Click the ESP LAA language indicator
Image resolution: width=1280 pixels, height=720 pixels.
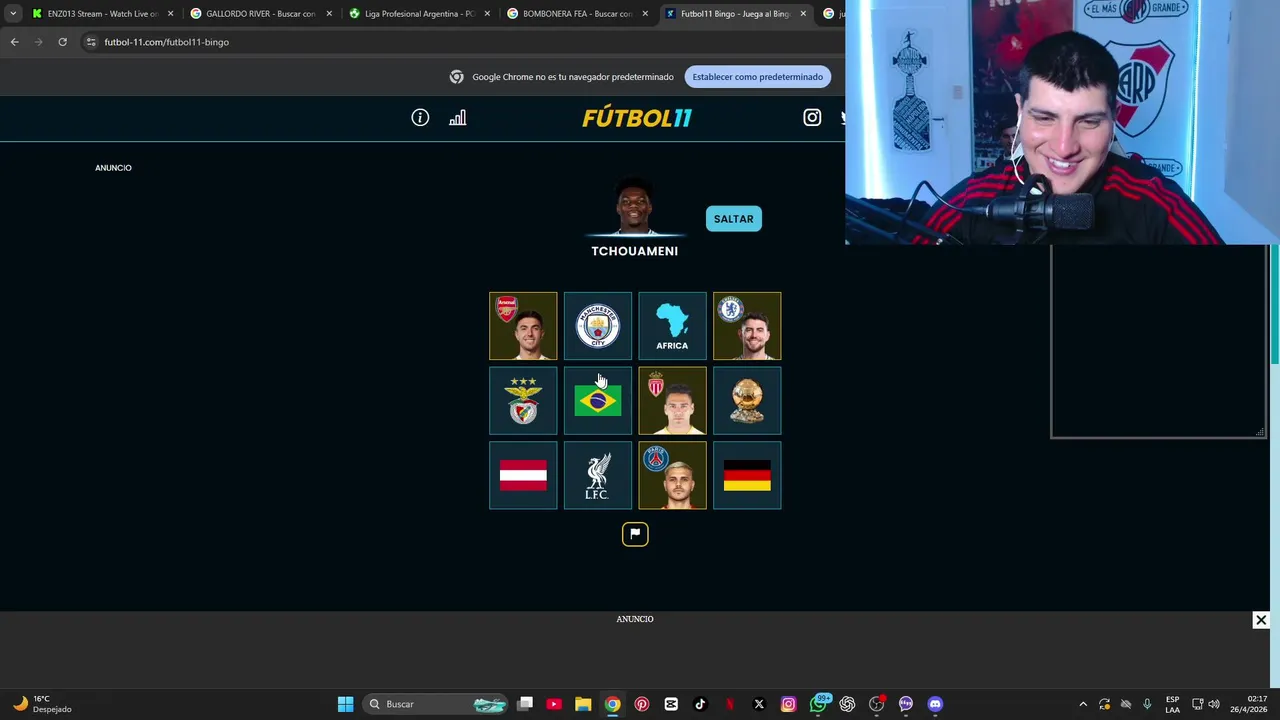[x=1172, y=704]
